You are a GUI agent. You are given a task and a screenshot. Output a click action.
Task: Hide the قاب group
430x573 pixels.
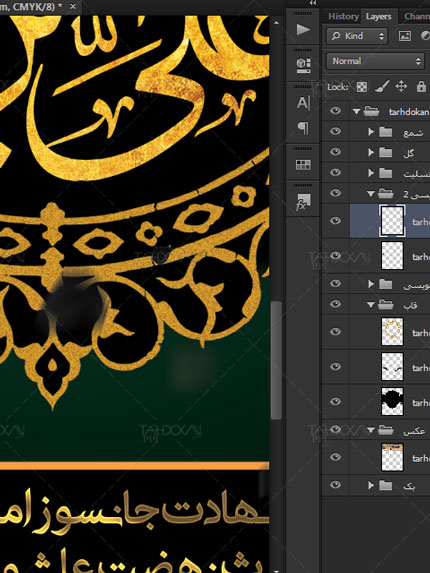pos(335,304)
